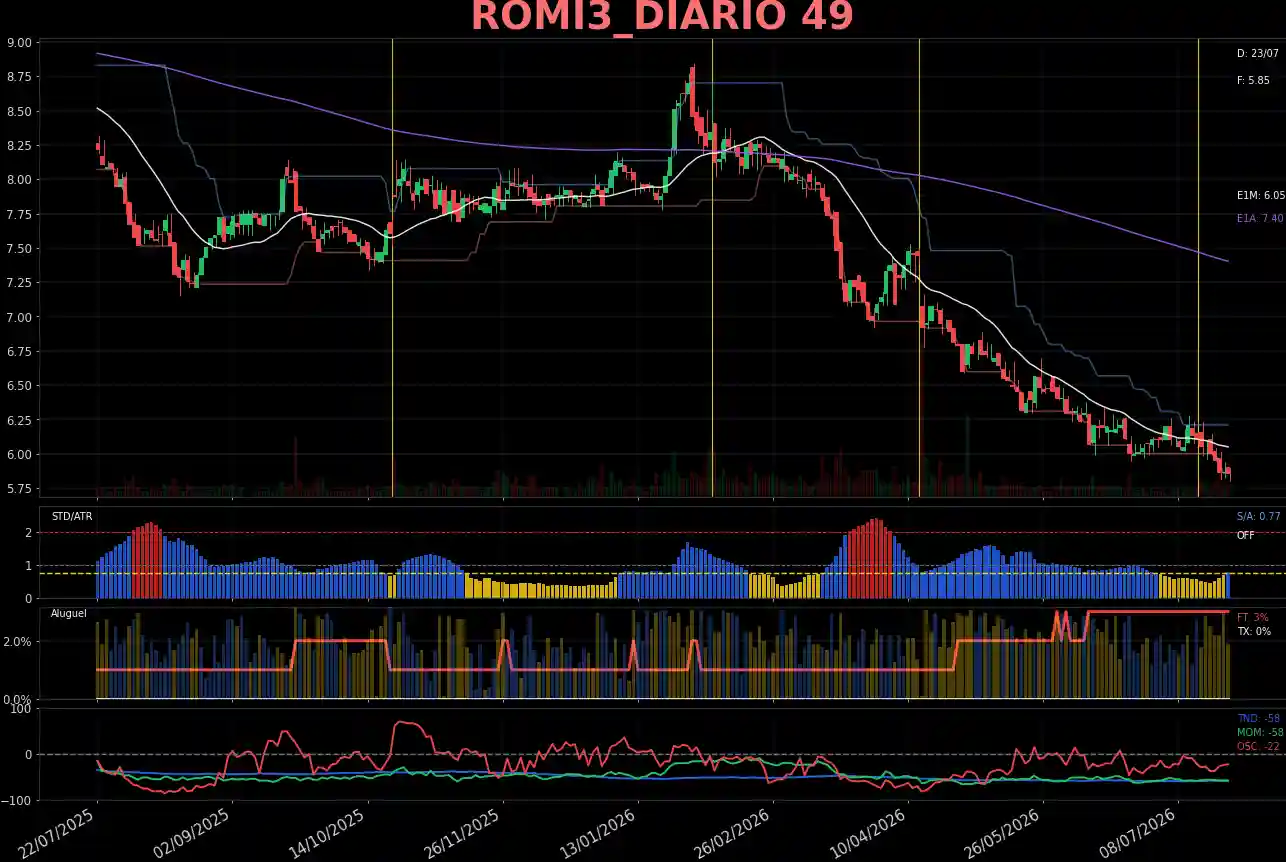This screenshot has width=1286, height=862.
Task: Click the 8.25 price axis label
Action: 19,146
